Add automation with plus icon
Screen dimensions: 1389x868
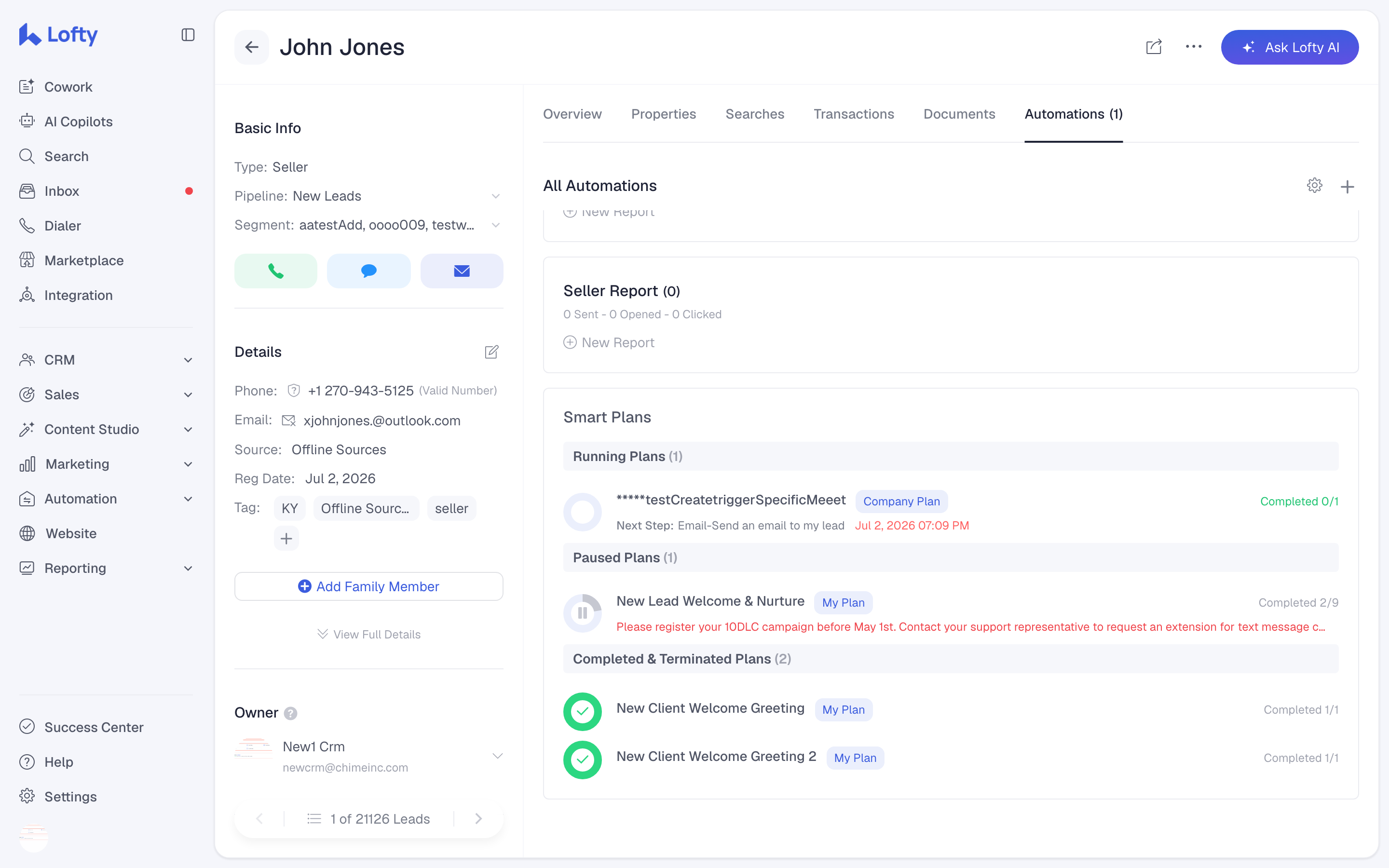coord(1347,187)
